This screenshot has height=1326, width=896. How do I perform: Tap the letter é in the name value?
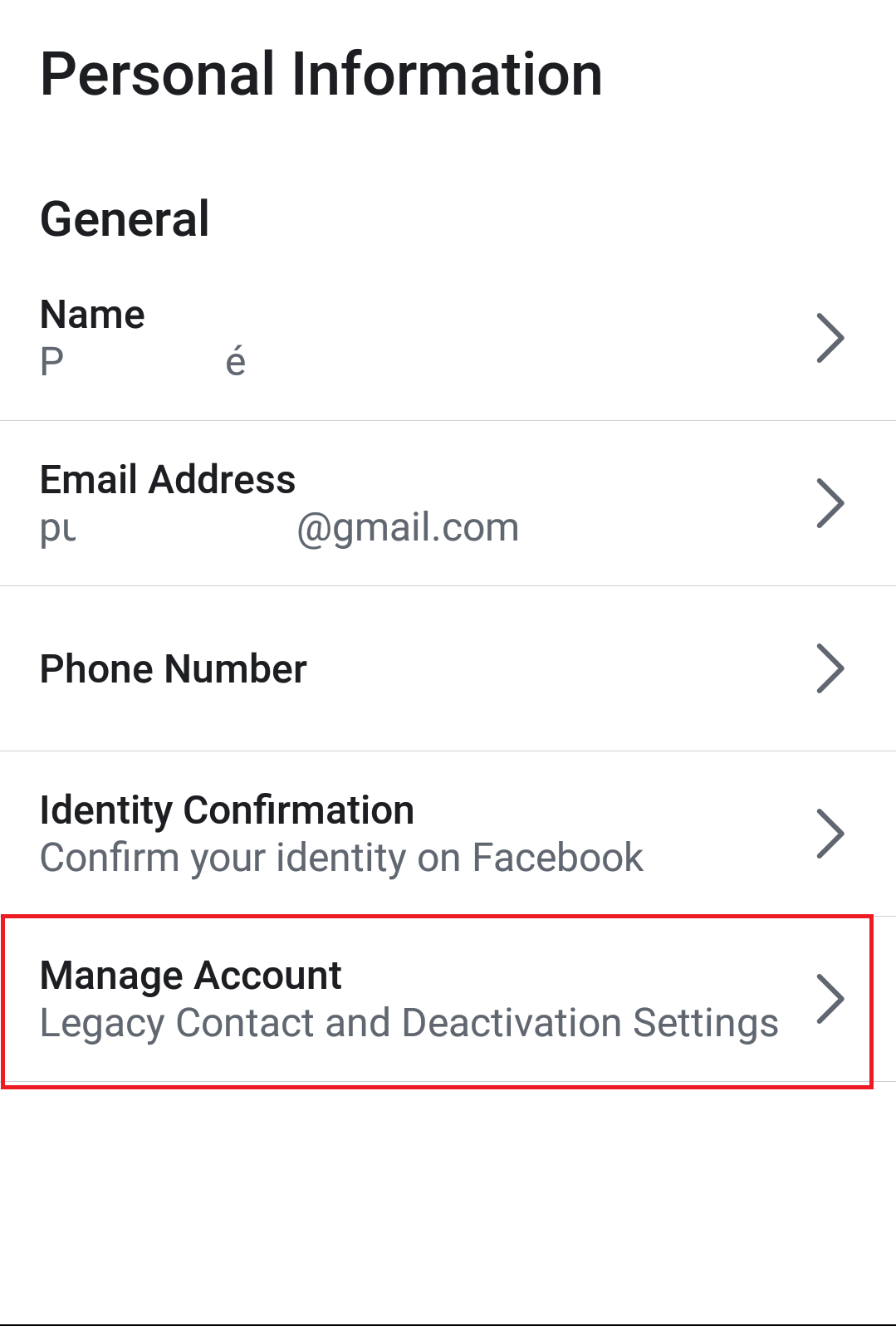point(236,362)
